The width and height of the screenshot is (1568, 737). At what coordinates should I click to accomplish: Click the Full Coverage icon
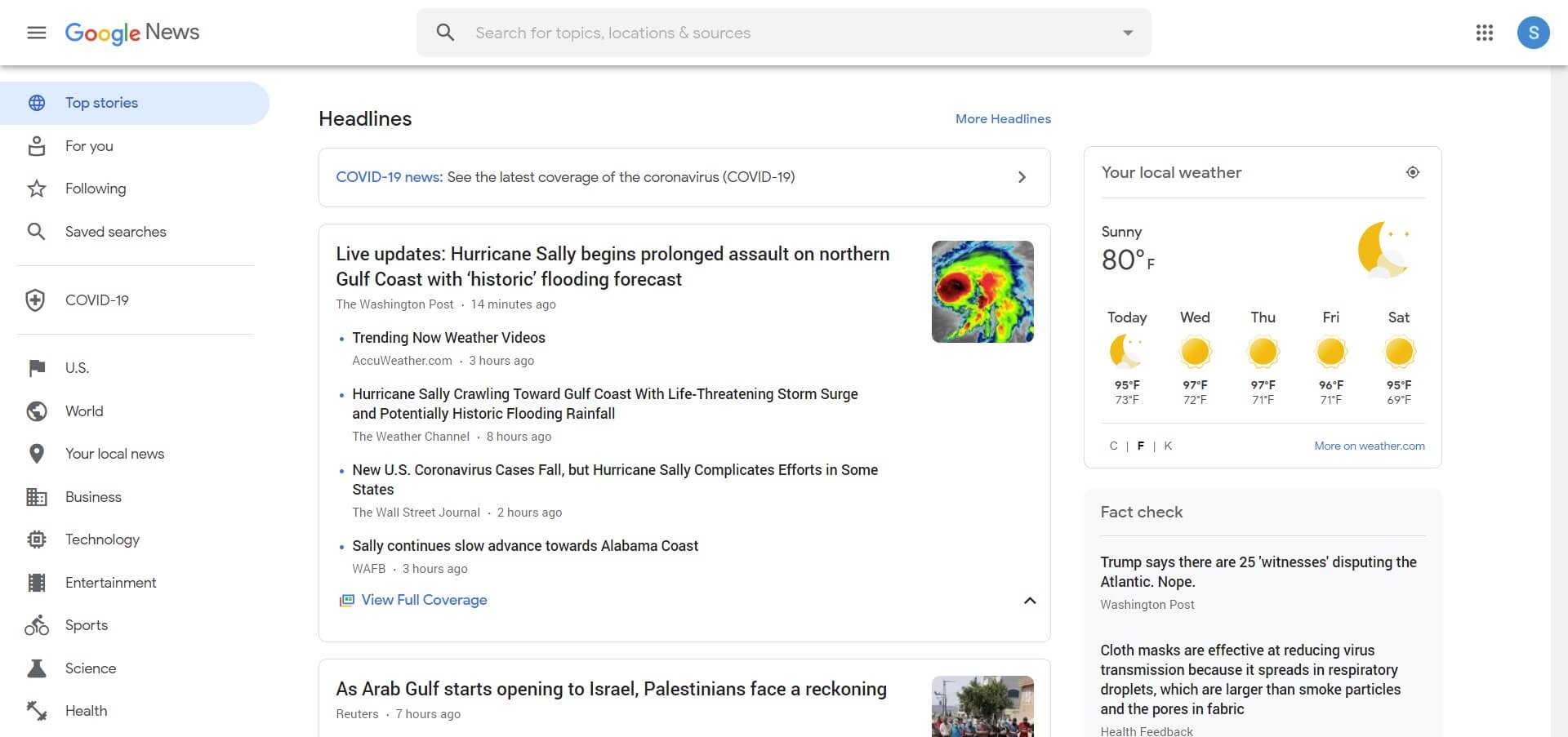(347, 601)
